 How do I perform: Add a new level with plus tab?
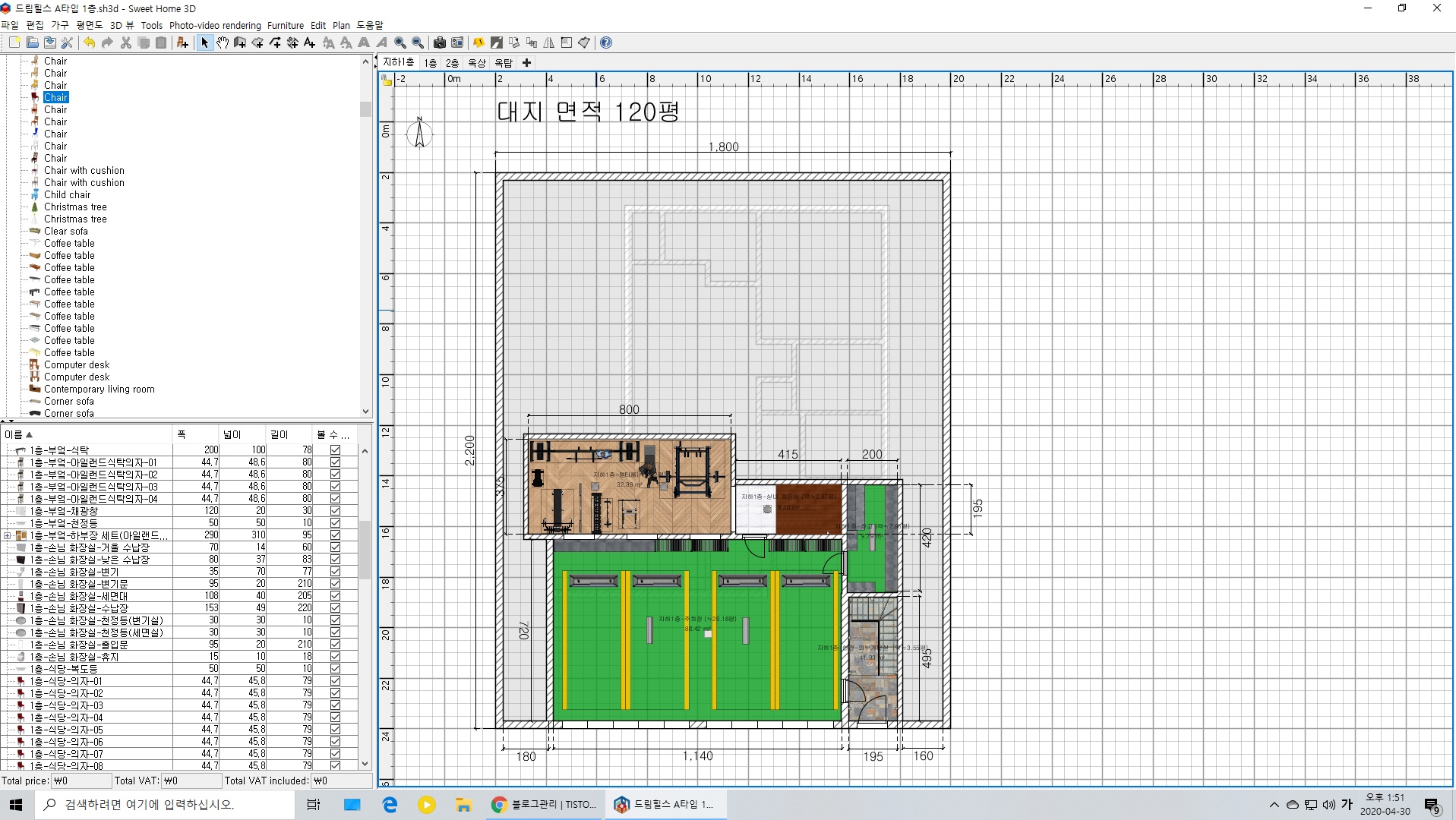tap(526, 63)
